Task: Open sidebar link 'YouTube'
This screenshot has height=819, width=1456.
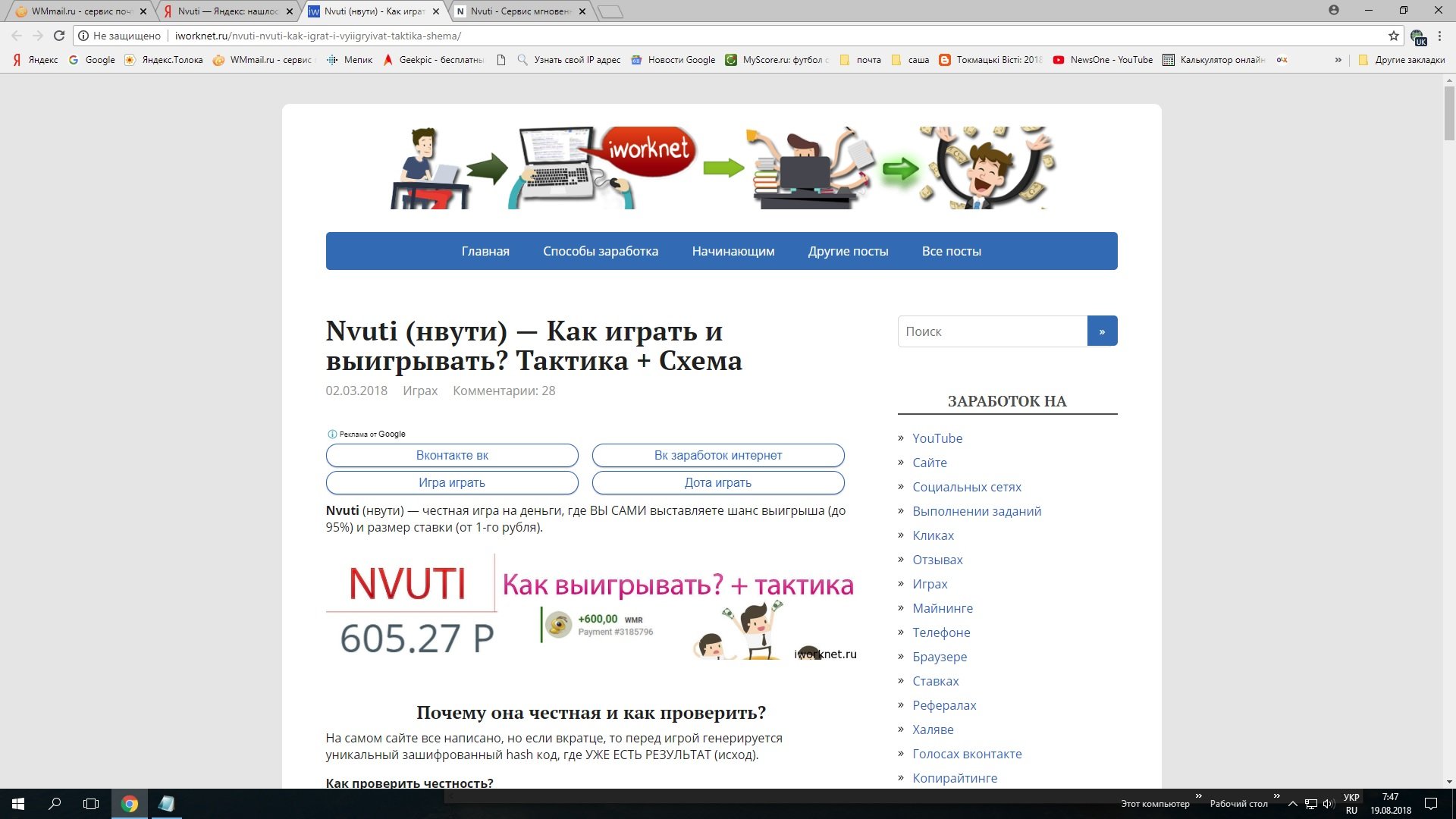Action: pos(937,438)
